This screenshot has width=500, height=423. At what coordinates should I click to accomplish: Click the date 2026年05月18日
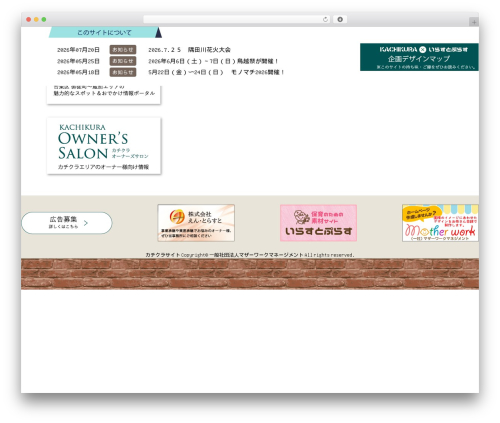(x=78, y=72)
